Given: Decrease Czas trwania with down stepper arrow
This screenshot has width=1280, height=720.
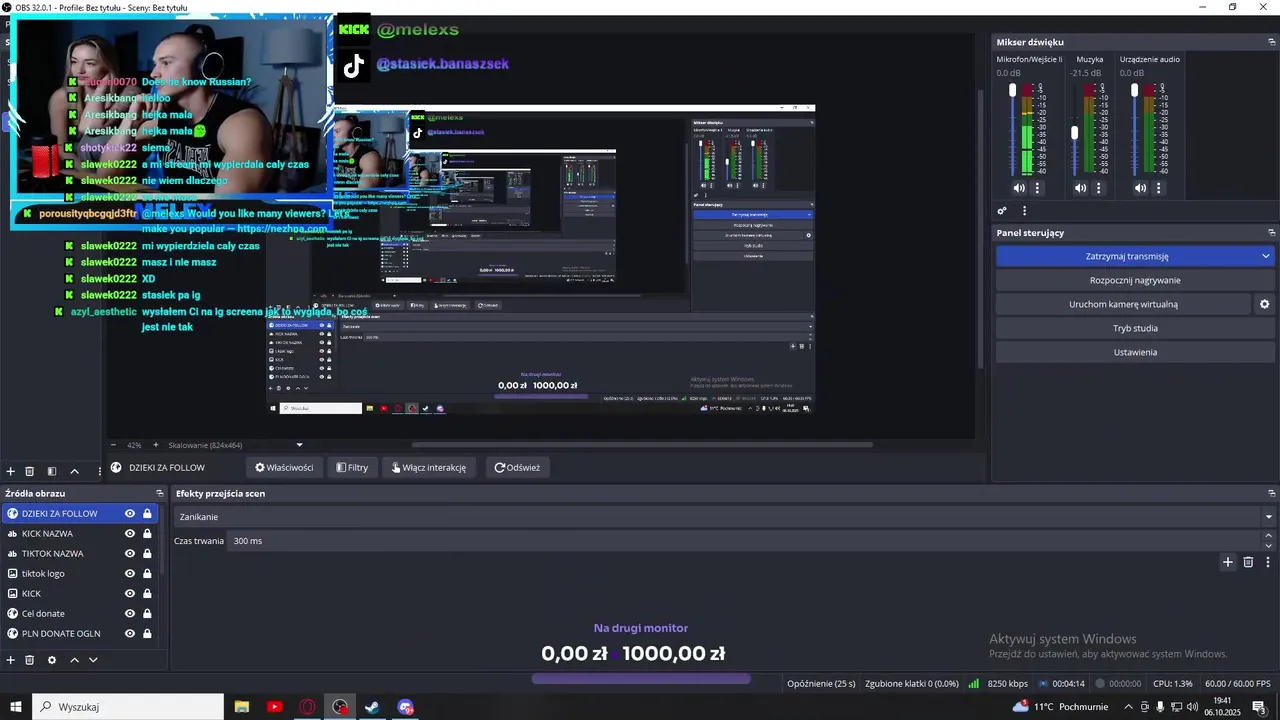Looking at the screenshot, I should tap(1269, 545).
